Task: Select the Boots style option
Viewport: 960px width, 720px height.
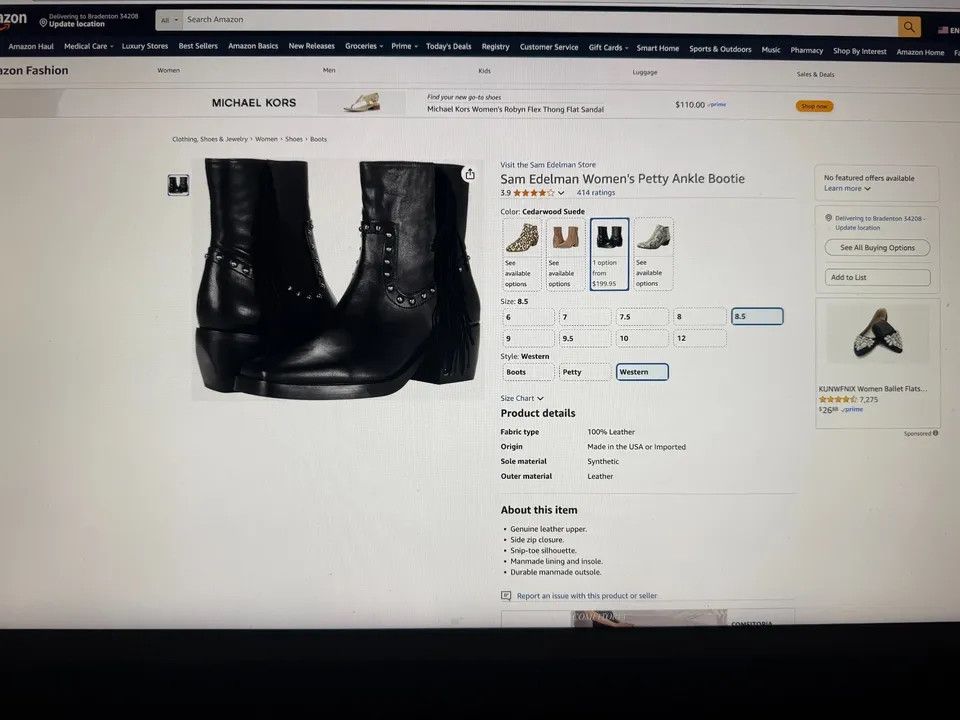Action: pyautogui.click(x=528, y=372)
